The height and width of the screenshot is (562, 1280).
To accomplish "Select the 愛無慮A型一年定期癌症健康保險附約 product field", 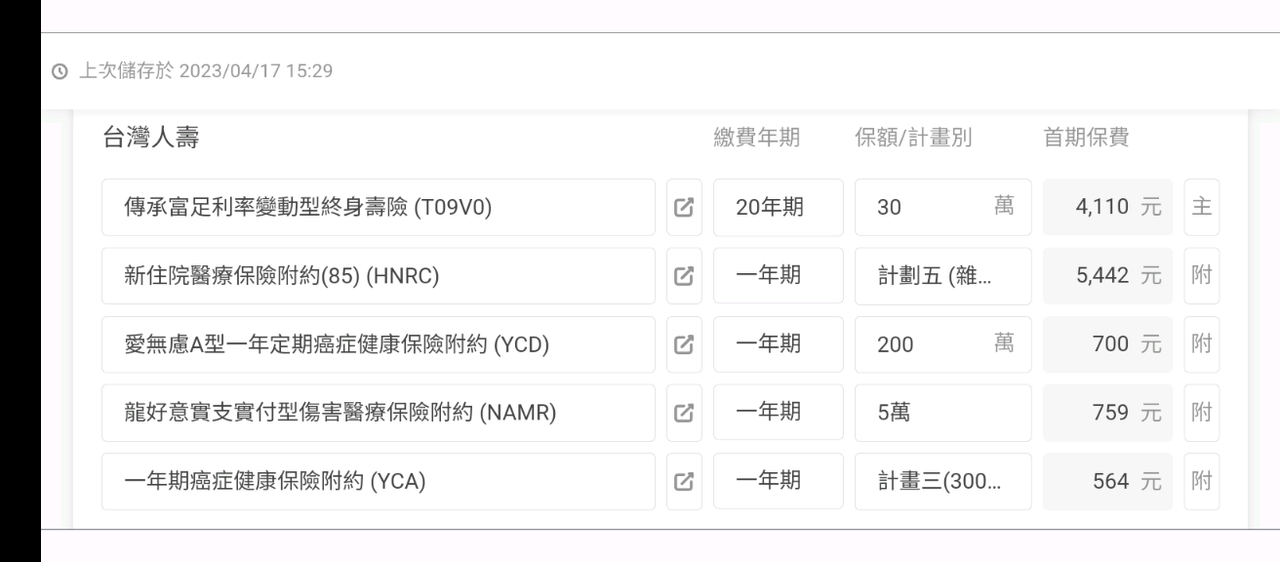I will pos(378,344).
